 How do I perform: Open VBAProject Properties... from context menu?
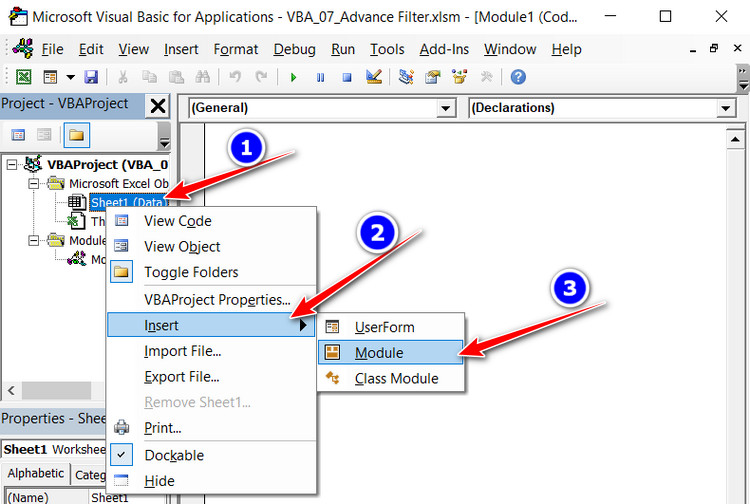pos(211,300)
